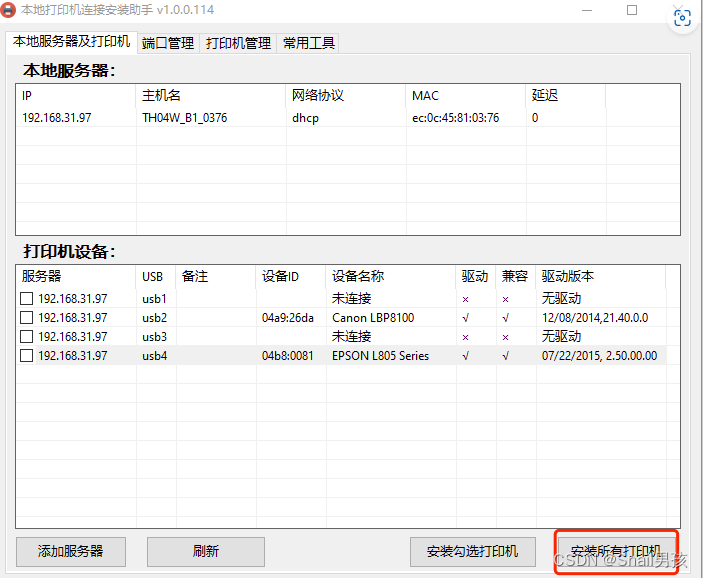Click the 服务器 column header
Image resolution: width=703 pixels, height=578 pixels.
click(x=75, y=276)
